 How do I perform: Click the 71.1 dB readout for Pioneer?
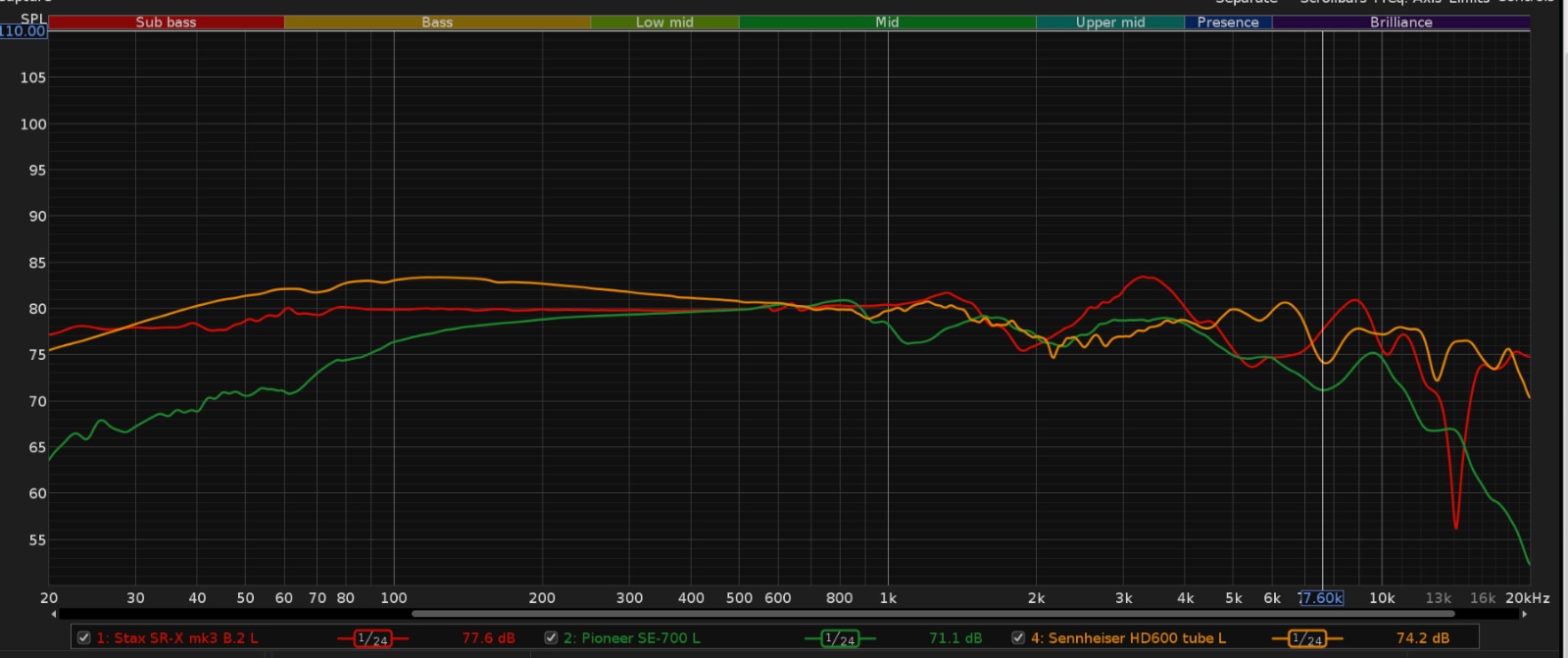pyautogui.click(x=955, y=638)
